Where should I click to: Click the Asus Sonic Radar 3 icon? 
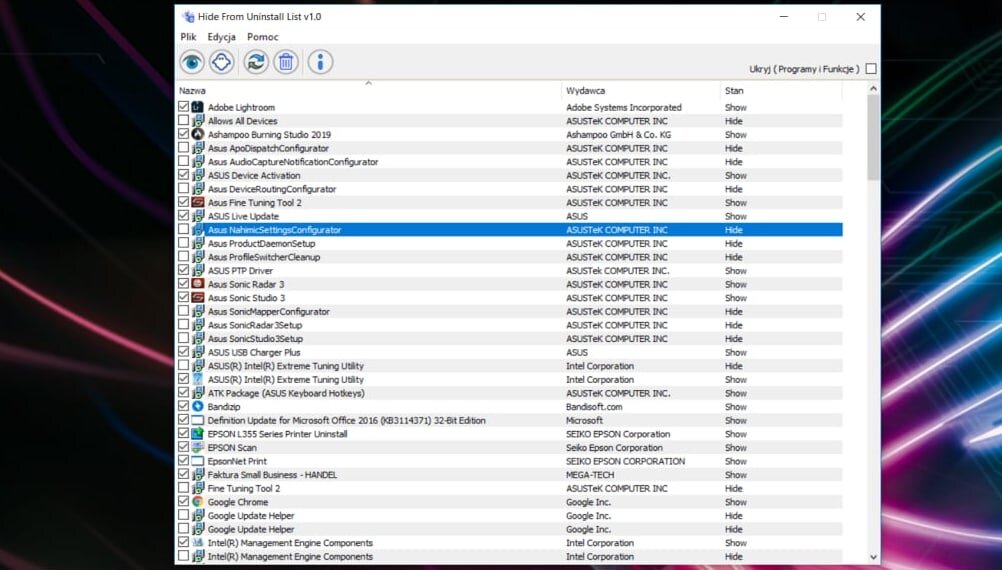click(x=197, y=284)
